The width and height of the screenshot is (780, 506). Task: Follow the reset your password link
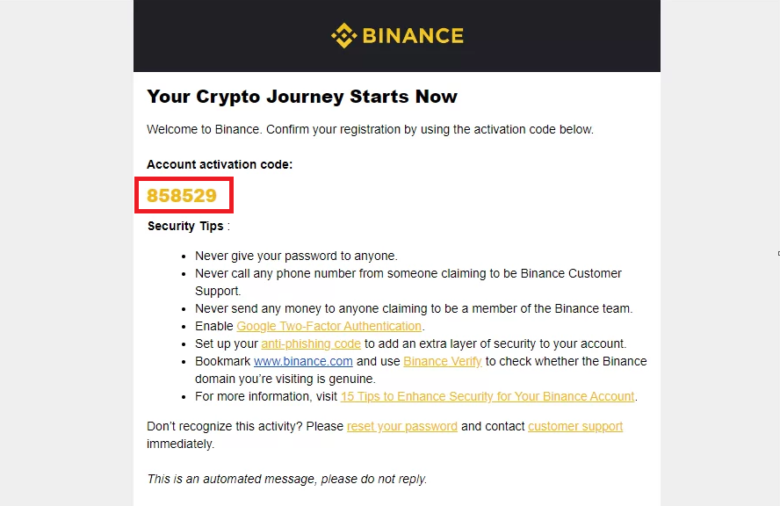coord(402,426)
